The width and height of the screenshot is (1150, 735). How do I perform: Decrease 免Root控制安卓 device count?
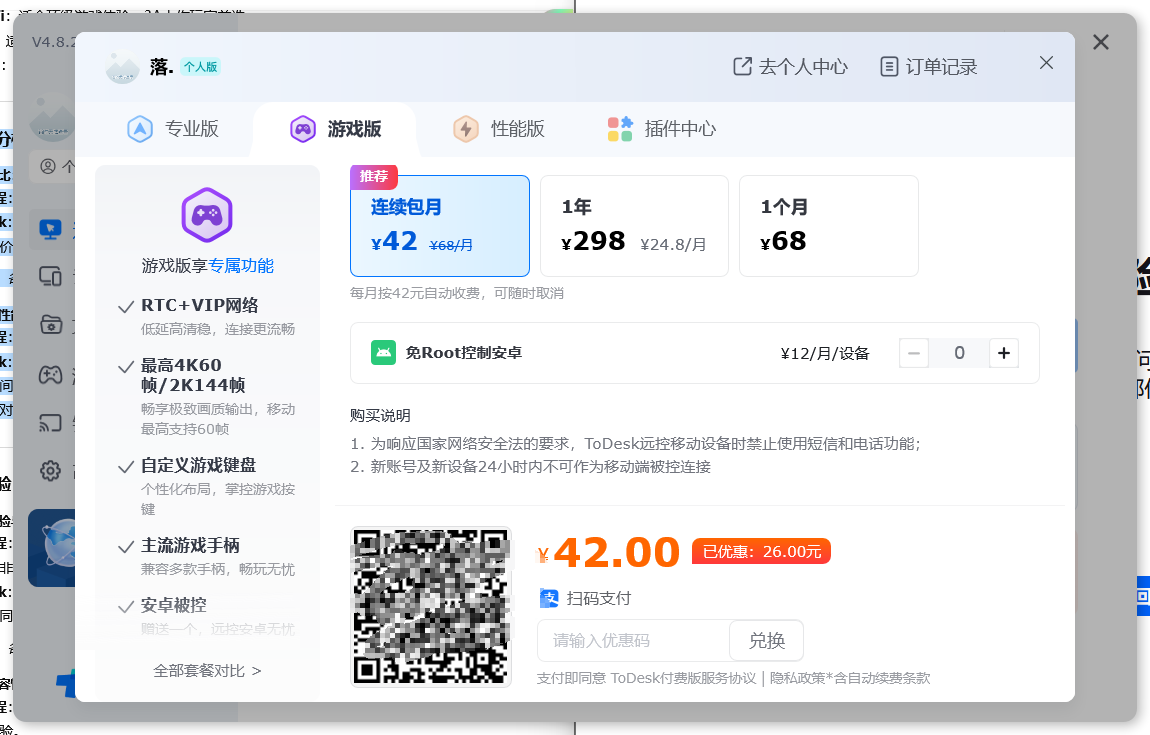[x=914, y=353]
